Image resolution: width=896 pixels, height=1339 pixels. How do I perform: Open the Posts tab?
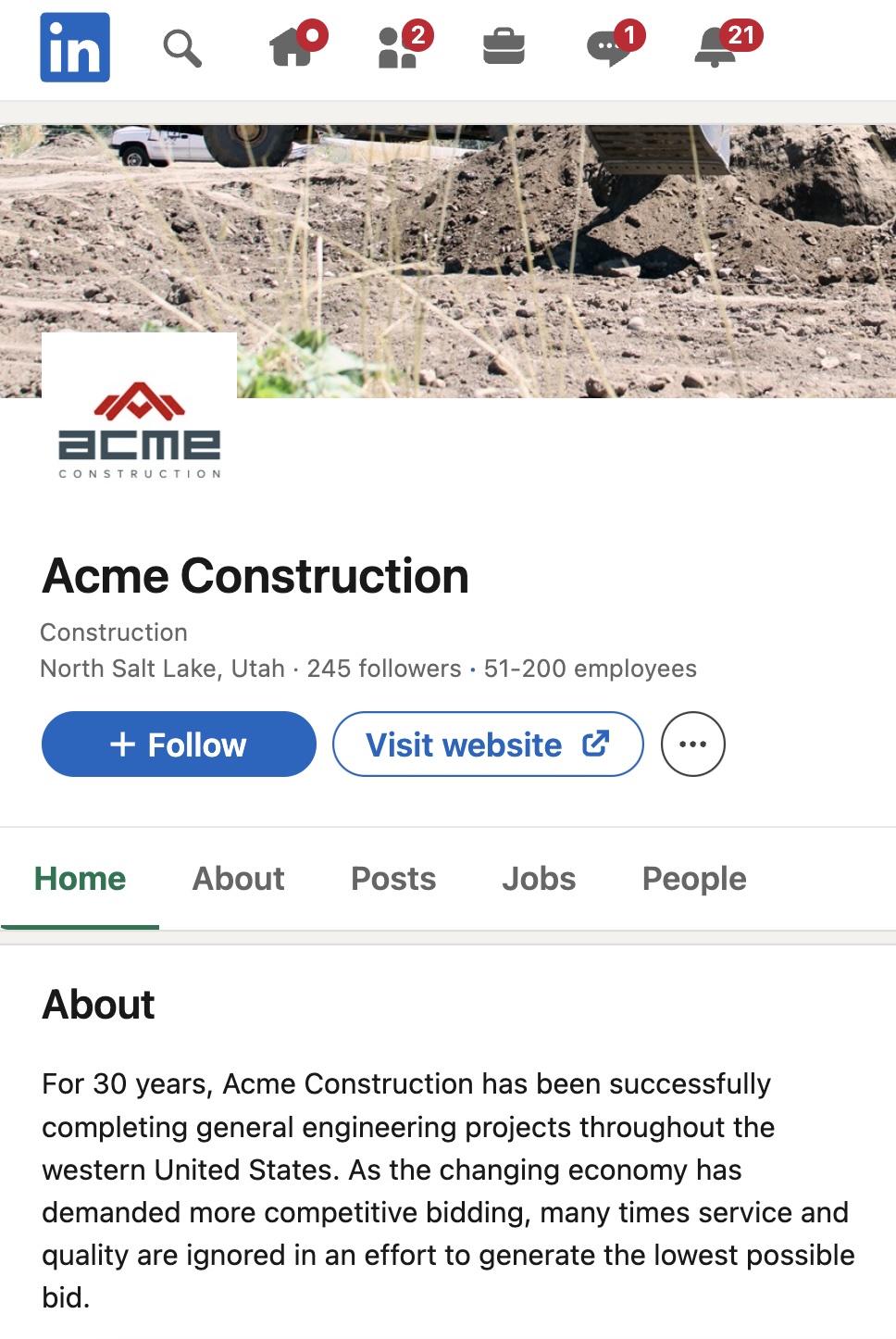392,878
